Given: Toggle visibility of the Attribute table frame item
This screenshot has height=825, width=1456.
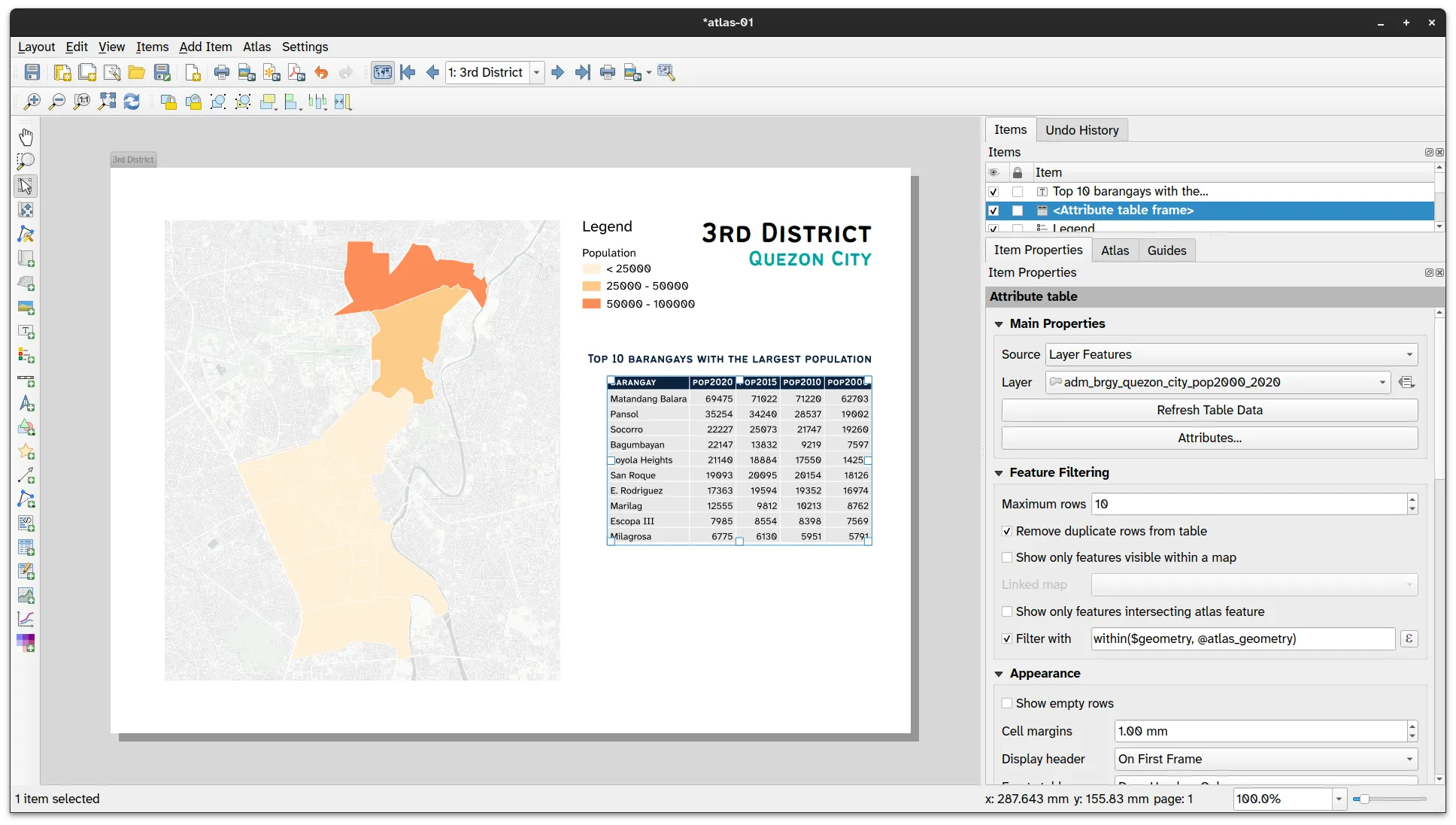Looking at the screenshot, I should tap(994, 211).
